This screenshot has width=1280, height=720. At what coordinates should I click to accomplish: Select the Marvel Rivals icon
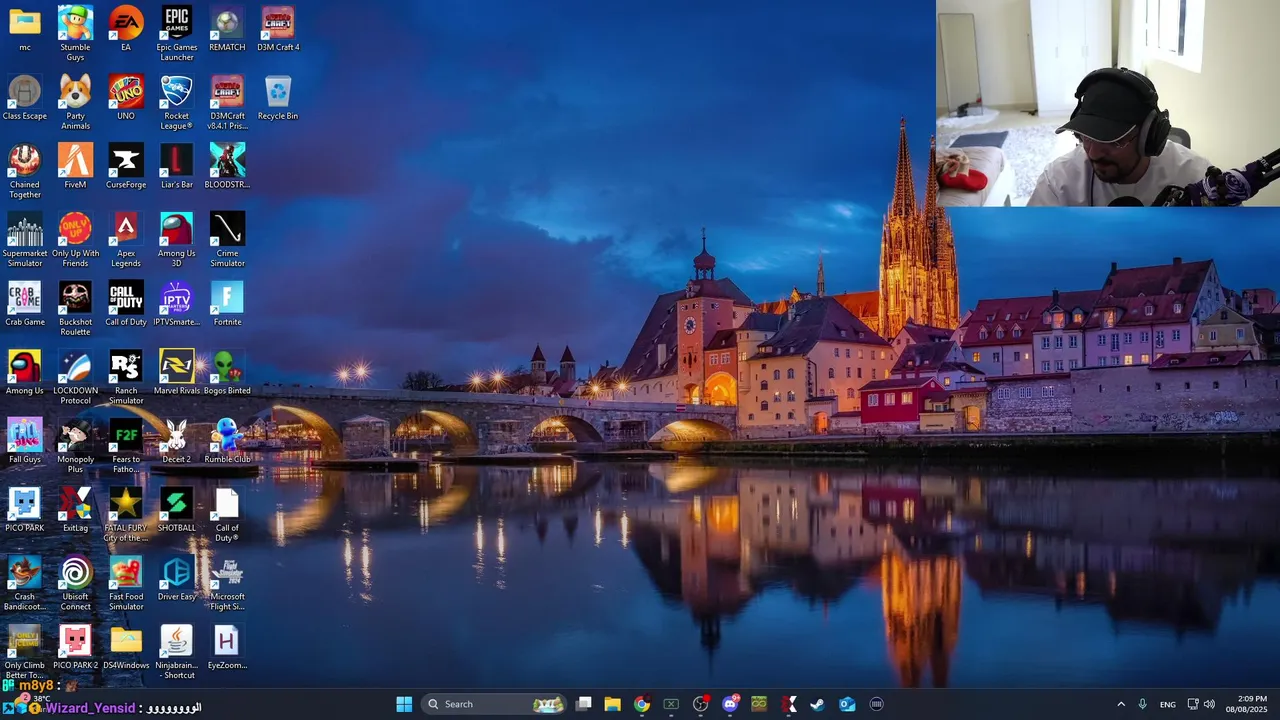point(177,372)
